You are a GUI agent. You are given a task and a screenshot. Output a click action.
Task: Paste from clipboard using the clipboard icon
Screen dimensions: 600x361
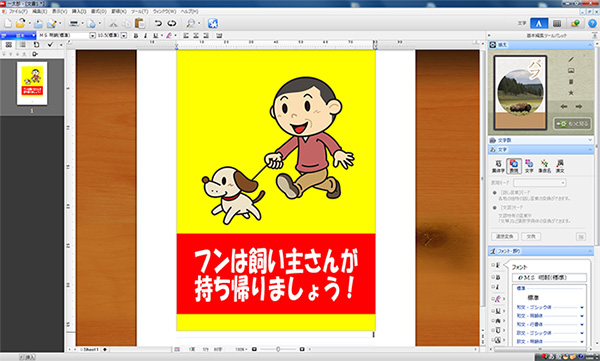[x=140, y=23]
